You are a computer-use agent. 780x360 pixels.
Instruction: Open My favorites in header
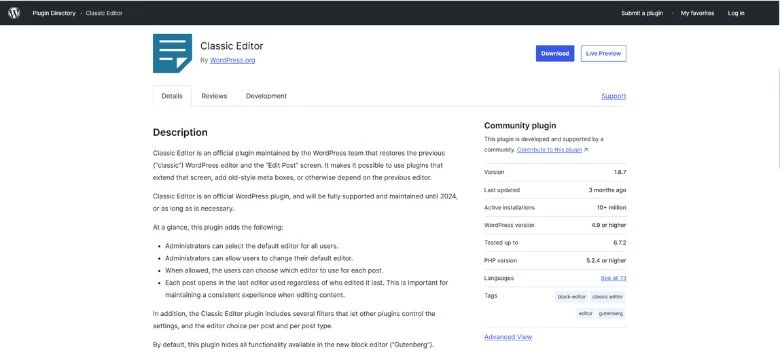697,13
